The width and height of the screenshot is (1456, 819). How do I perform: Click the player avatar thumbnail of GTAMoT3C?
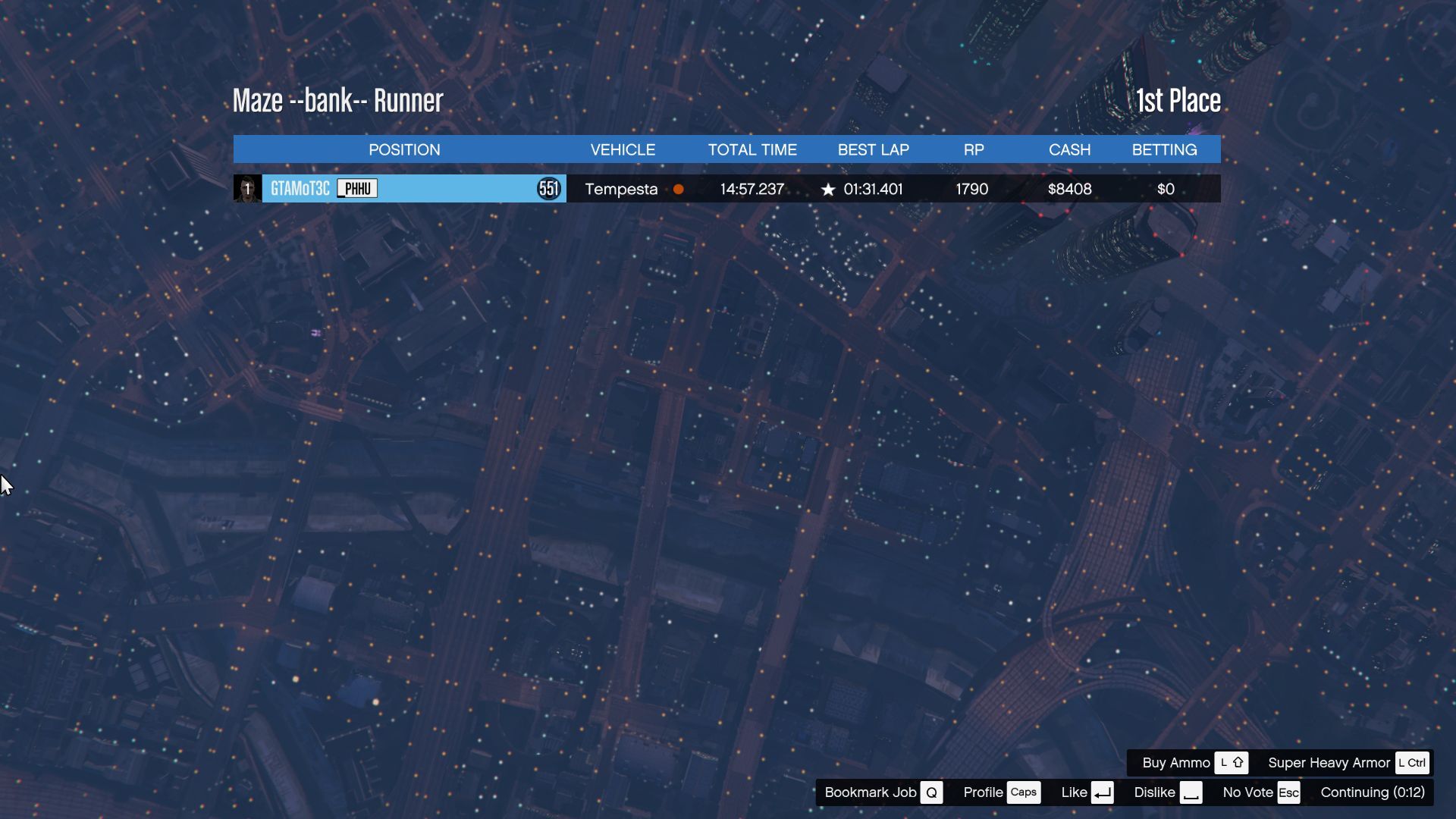(x=247, y=189)
